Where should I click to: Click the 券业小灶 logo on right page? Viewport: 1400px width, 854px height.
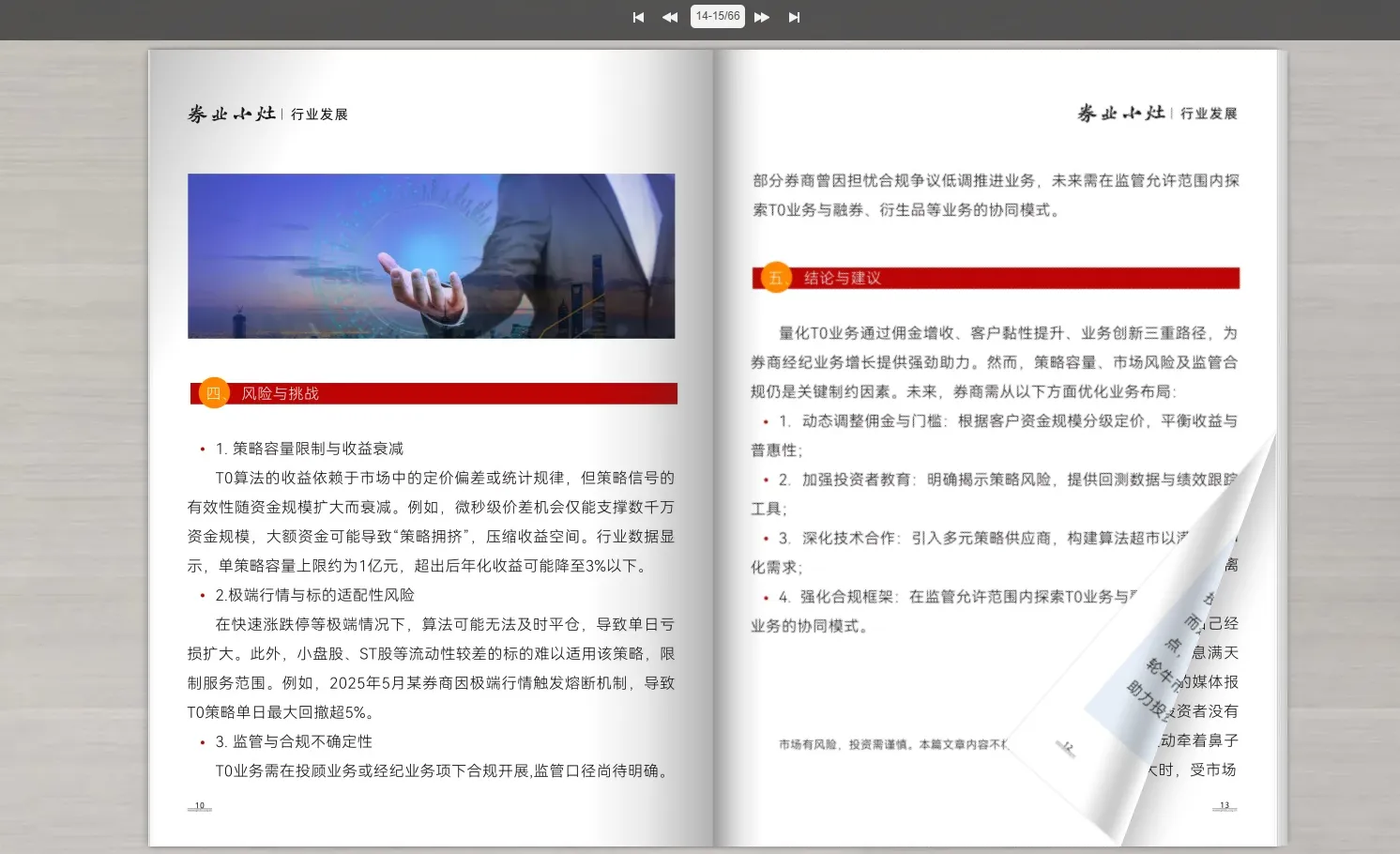click(1121, 114)
